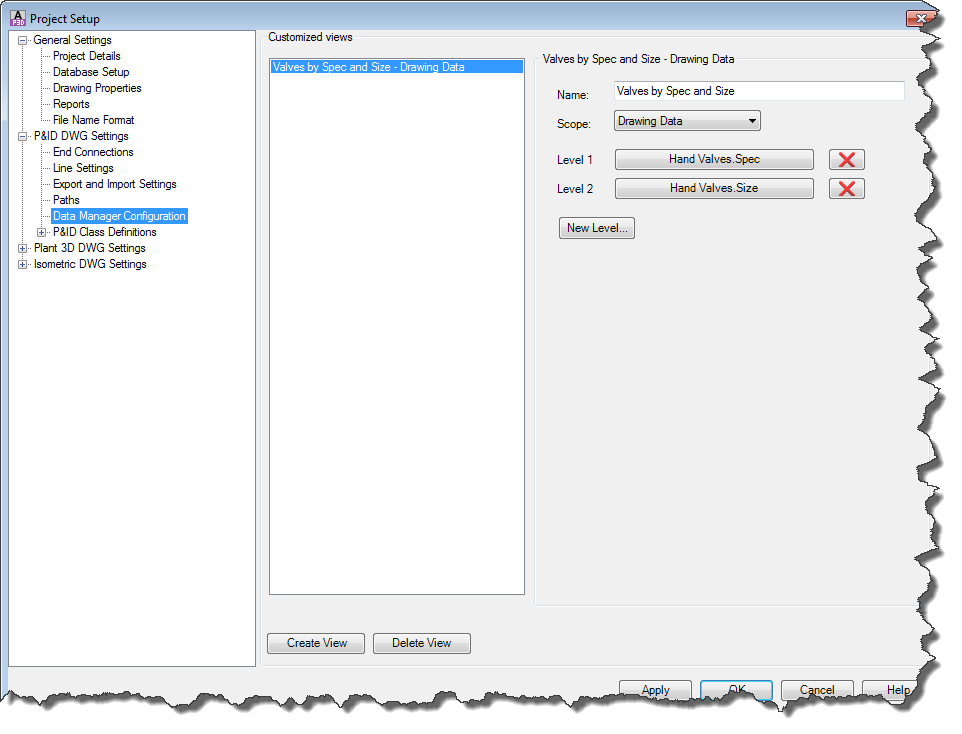962x734 pixels.
Task: Expand Isometric DWG Settings node
Action: (23, 265)
